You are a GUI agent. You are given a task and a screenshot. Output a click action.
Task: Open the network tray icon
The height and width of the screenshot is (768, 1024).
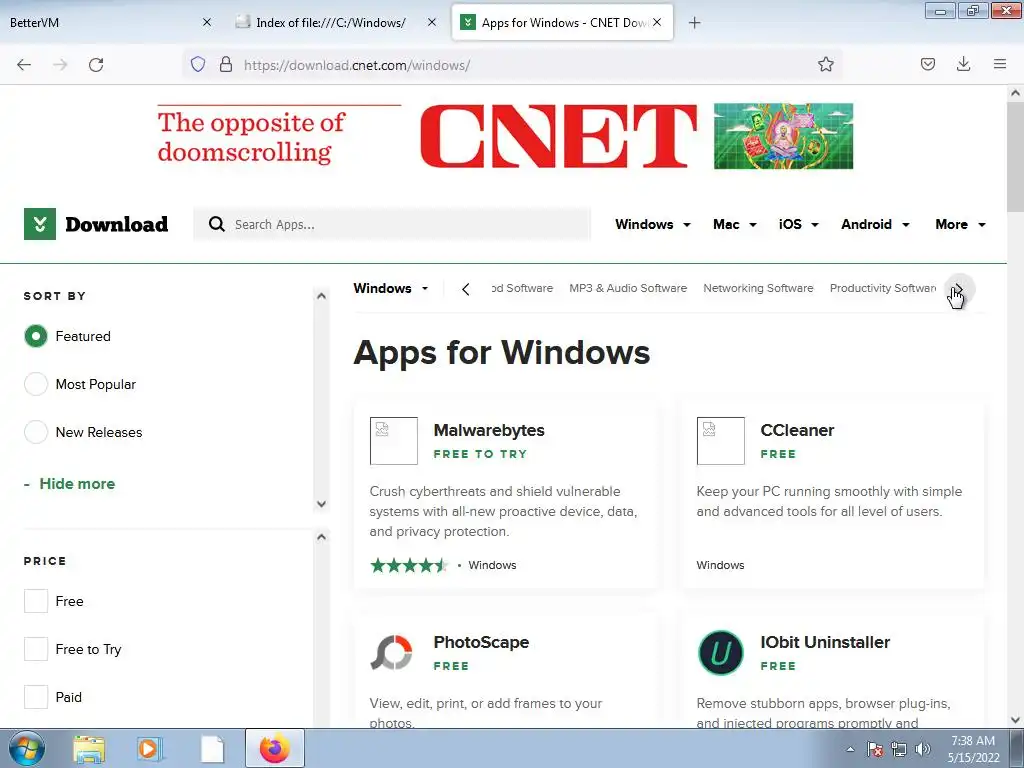[x=899, y=750]
